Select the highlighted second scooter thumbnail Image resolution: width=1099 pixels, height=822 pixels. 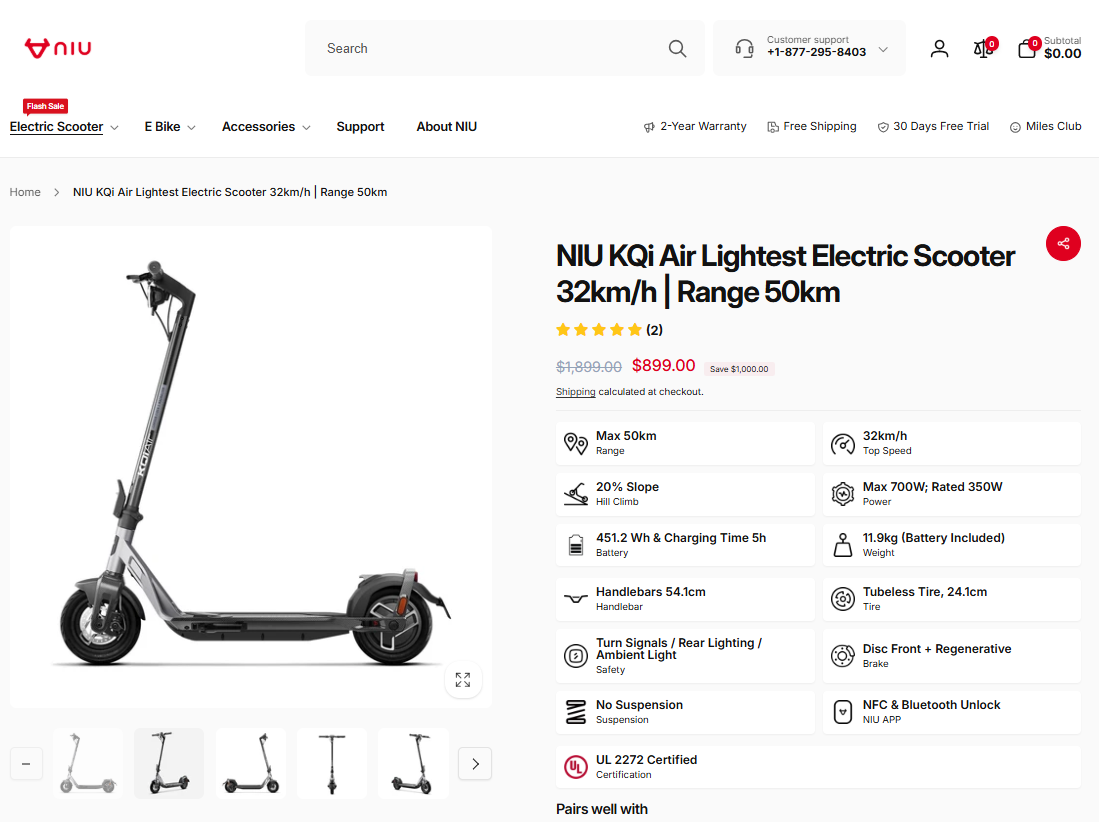169,764
